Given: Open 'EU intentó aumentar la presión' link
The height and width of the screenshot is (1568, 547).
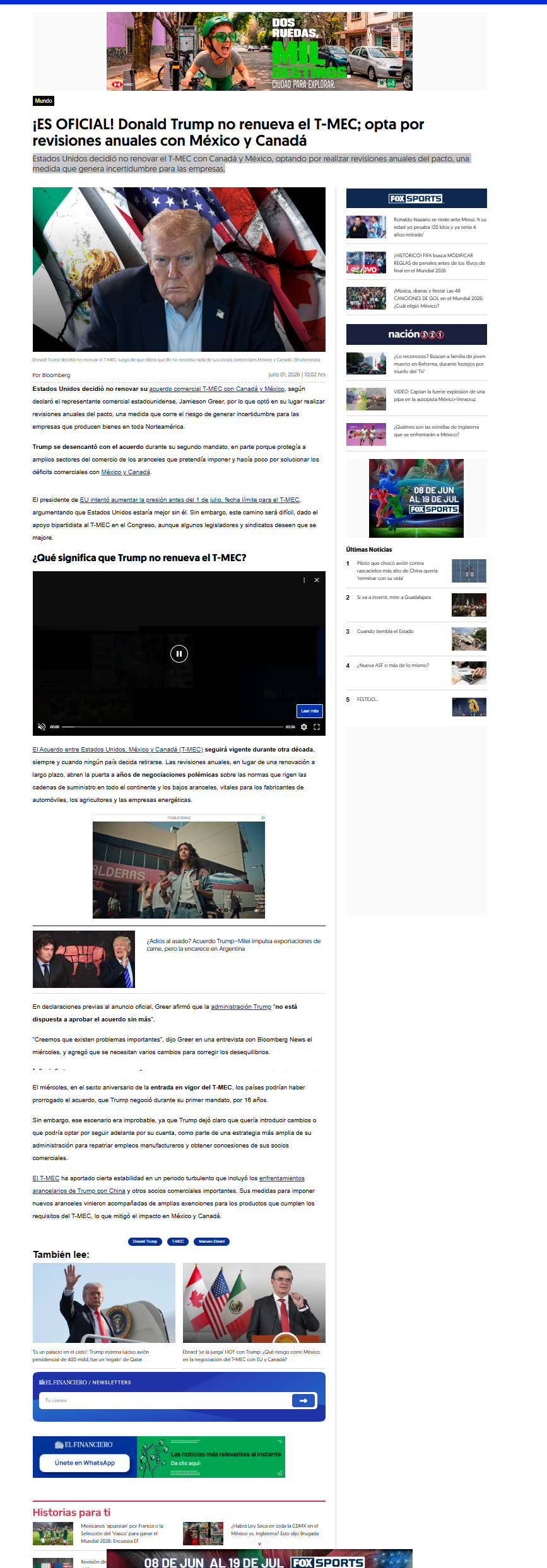Looking at the screenshot, I should tap(189, 500).
